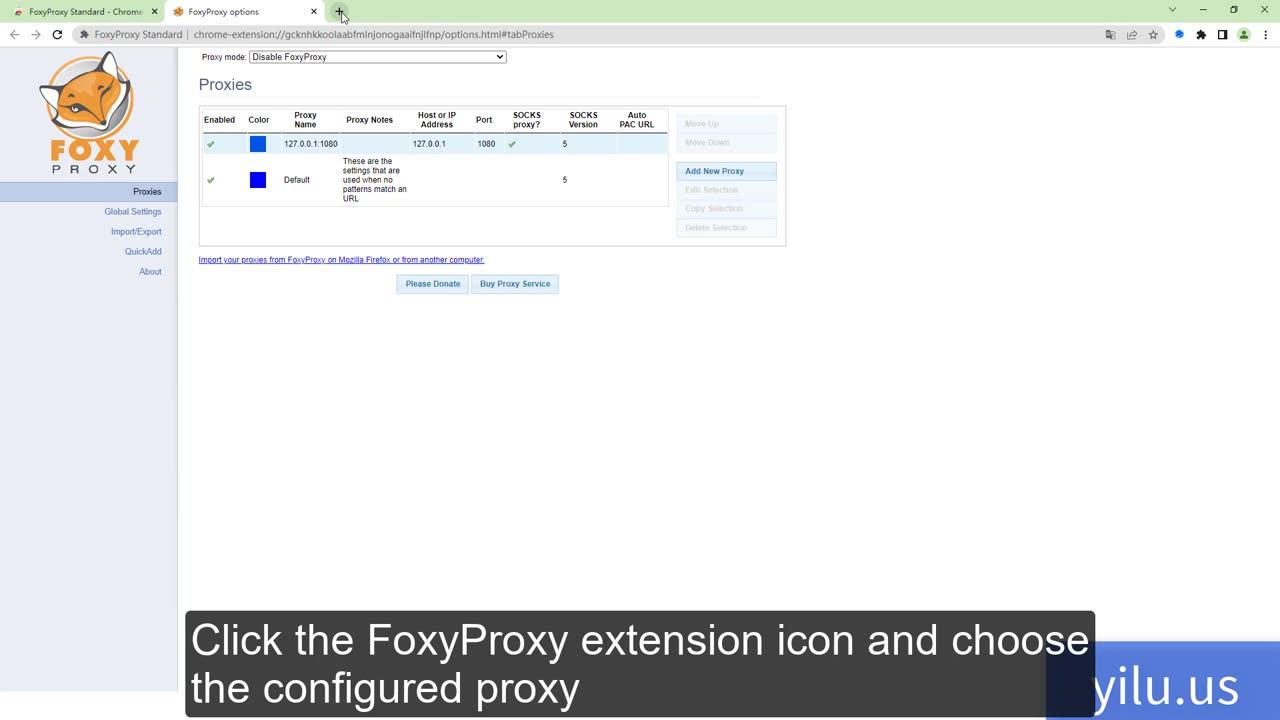Image resolution: width=1280 pixels, height=720 pixels.
Task: Click SOCKS Version 5 in 127.0.0.1:1080 row
Action: pyautogui.click(x=564, y=144)
